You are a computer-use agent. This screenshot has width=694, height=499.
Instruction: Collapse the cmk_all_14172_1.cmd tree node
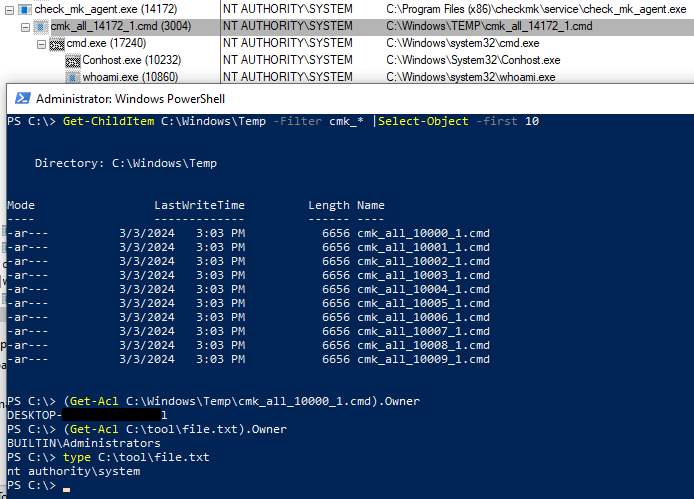26,27
